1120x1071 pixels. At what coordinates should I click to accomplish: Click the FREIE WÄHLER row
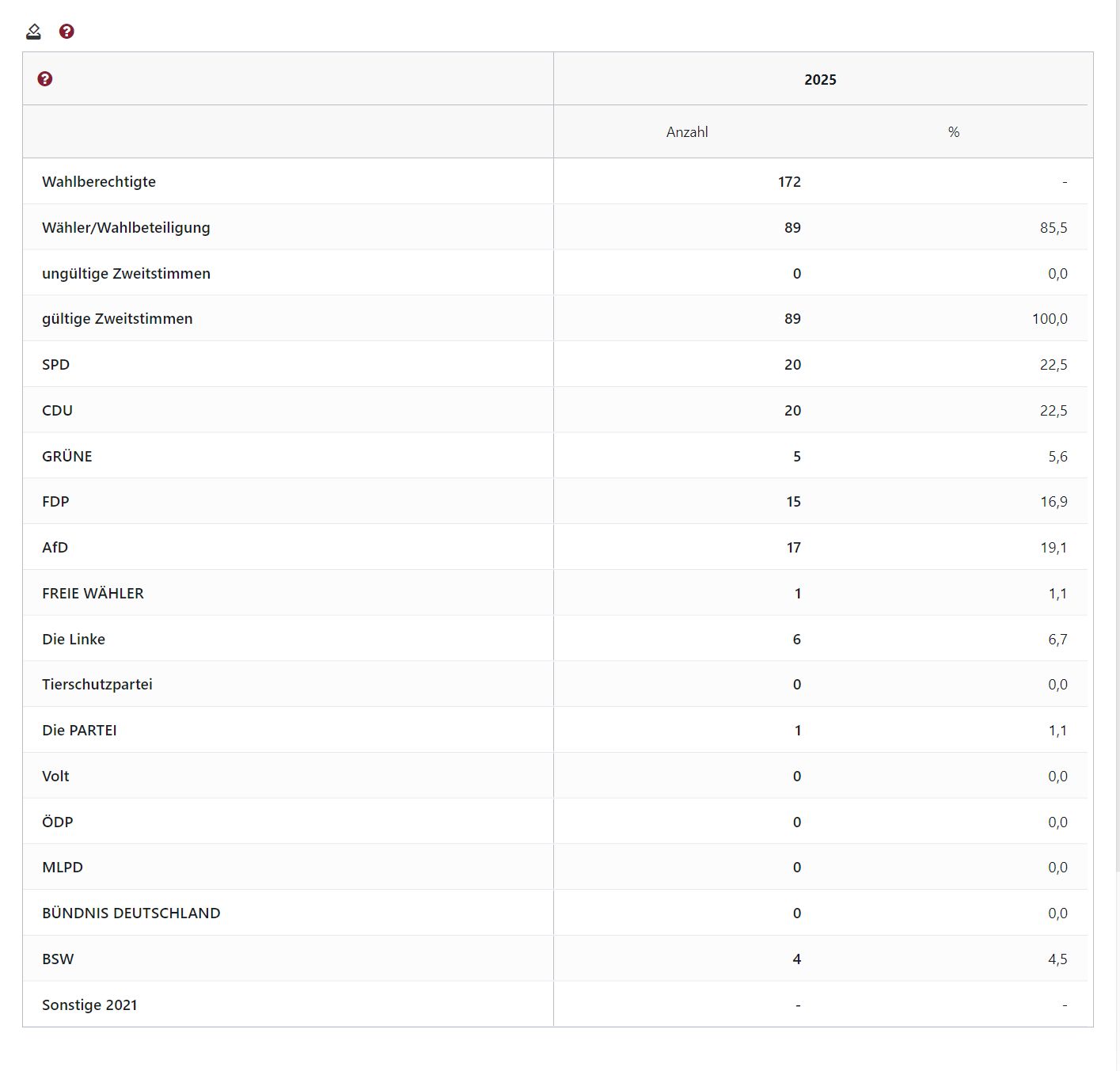(x=93, y=592)
